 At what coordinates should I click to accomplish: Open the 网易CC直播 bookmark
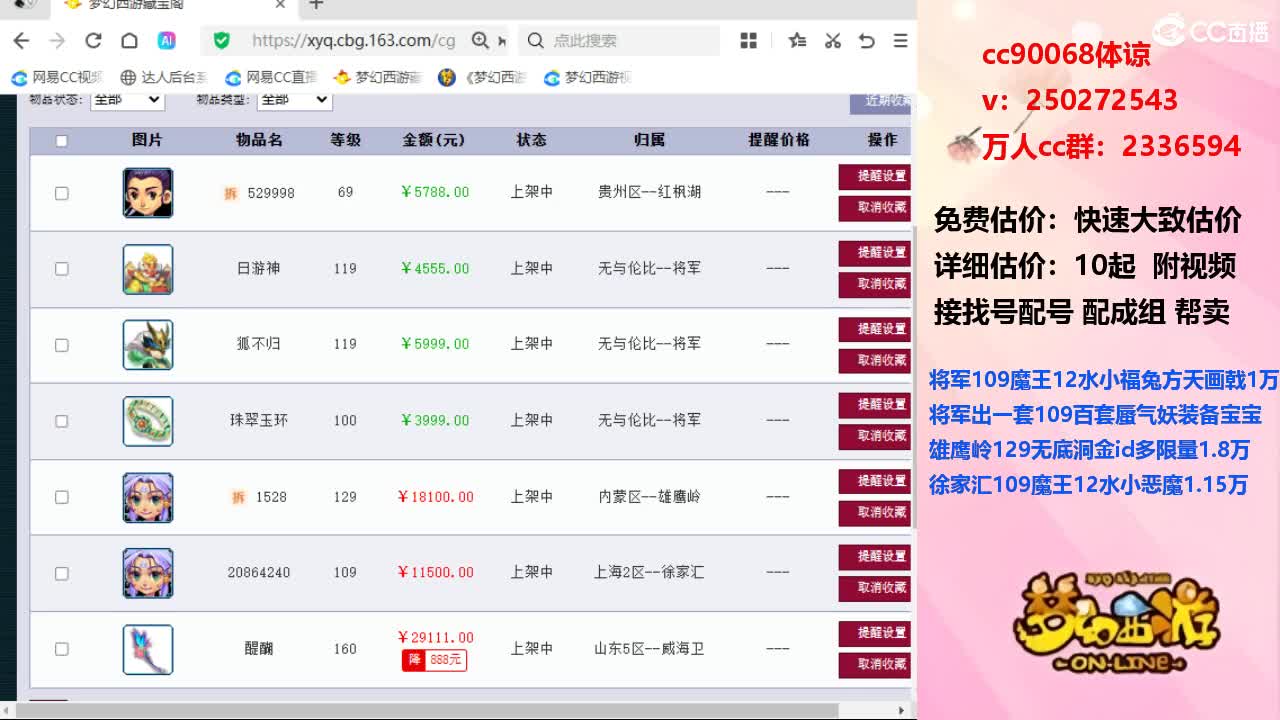pos(271,77)
